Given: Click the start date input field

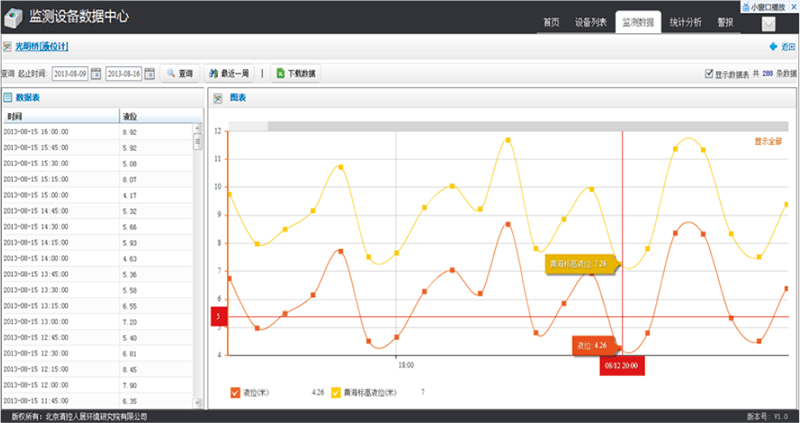Looking at the screenshot, I should (70, 73).
